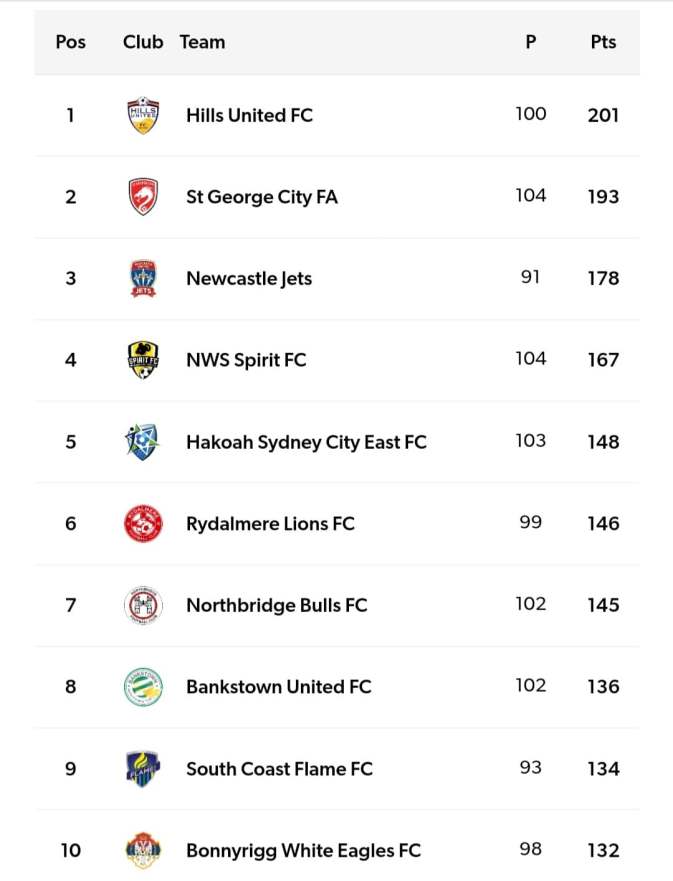Click St George City FA's 193 points
Screen dimensions: 673x881
tap(603, 197)
